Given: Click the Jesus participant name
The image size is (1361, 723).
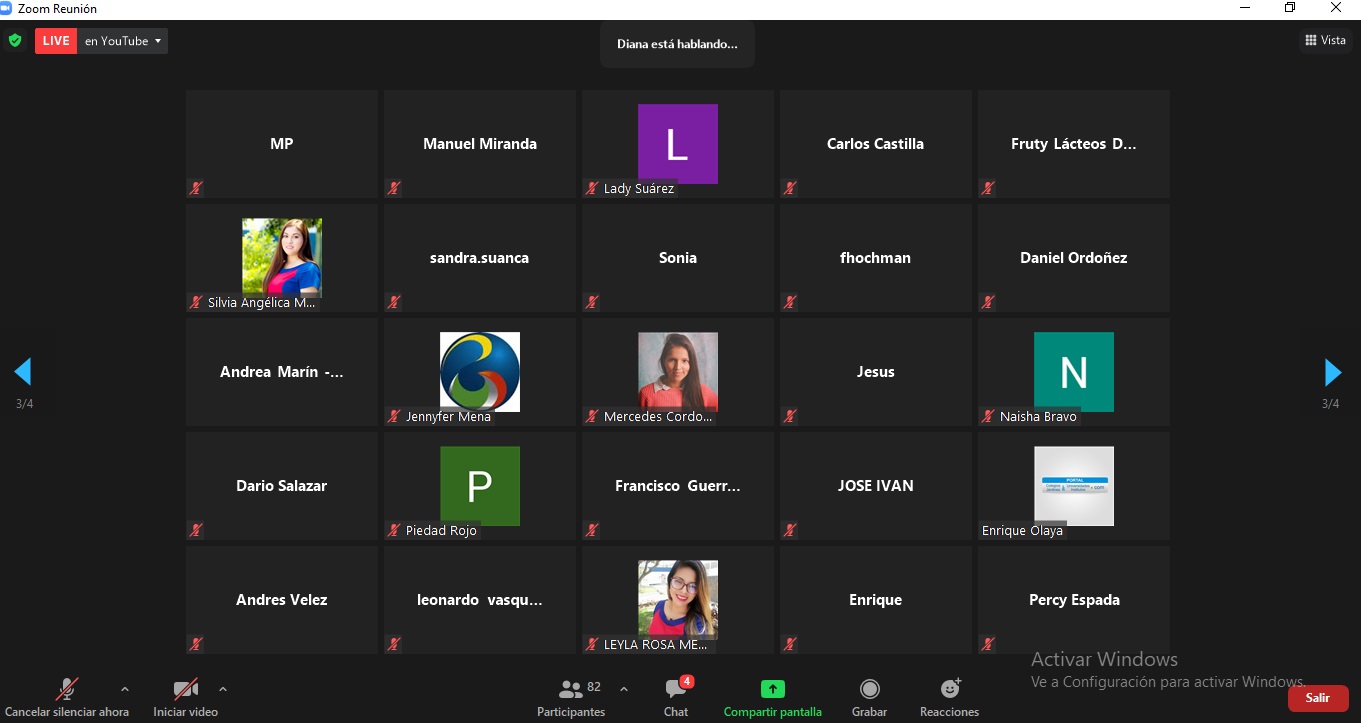Looking at the screenshot, I should pyautogui.click(x=876, y=372).
